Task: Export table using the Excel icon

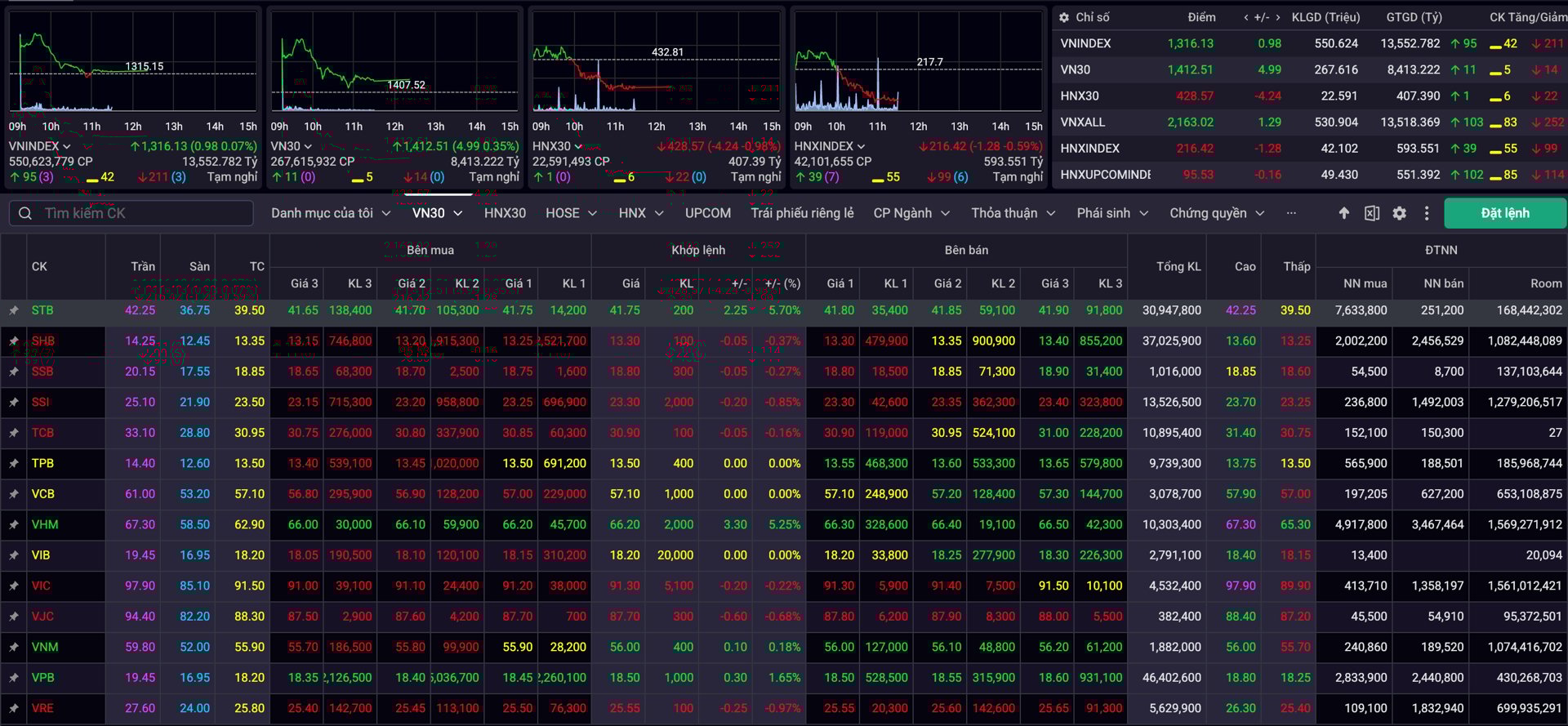Action: point(1372,213)
